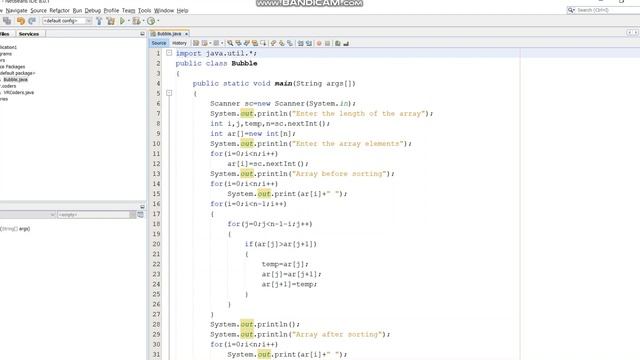The image size is (640, 360).
Task: Close the Bubble.java editor tab
Action: click(187, 34)
